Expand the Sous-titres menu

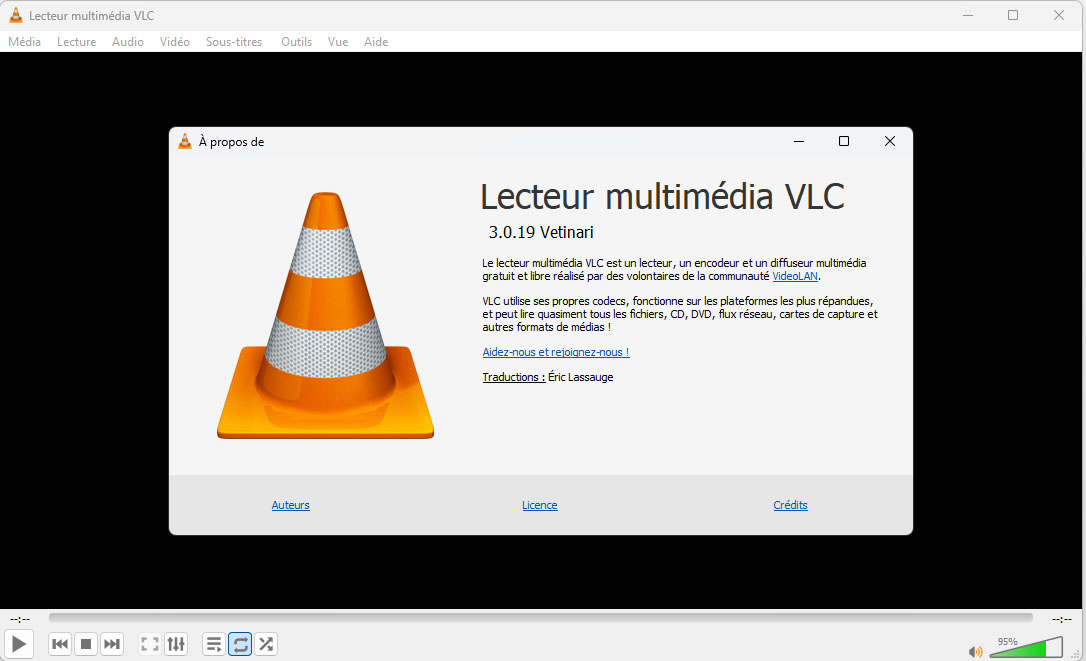tap(234, 42)
